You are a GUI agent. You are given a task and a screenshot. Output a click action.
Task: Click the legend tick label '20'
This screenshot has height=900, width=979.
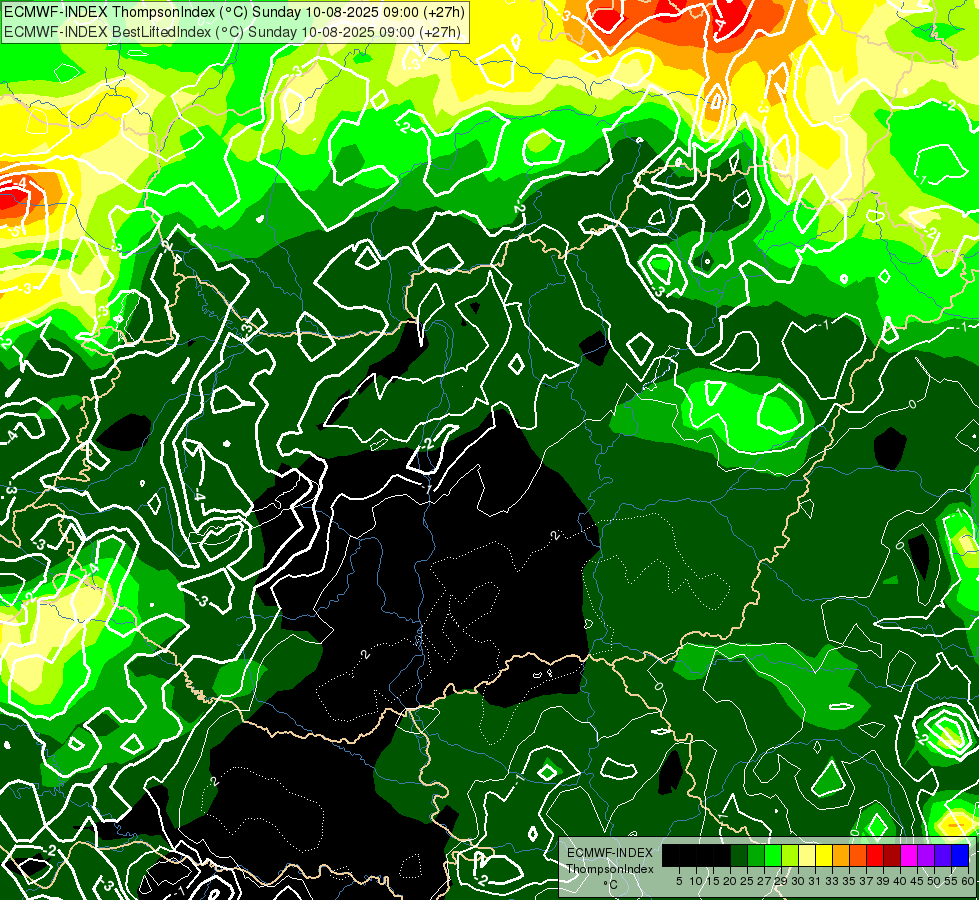coord(731,881)
